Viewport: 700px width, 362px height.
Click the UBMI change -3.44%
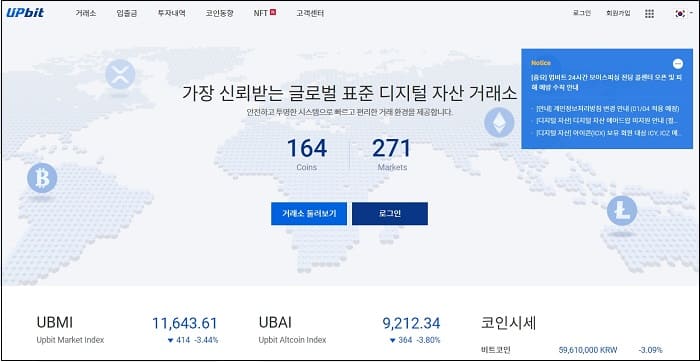click(205, 340)
